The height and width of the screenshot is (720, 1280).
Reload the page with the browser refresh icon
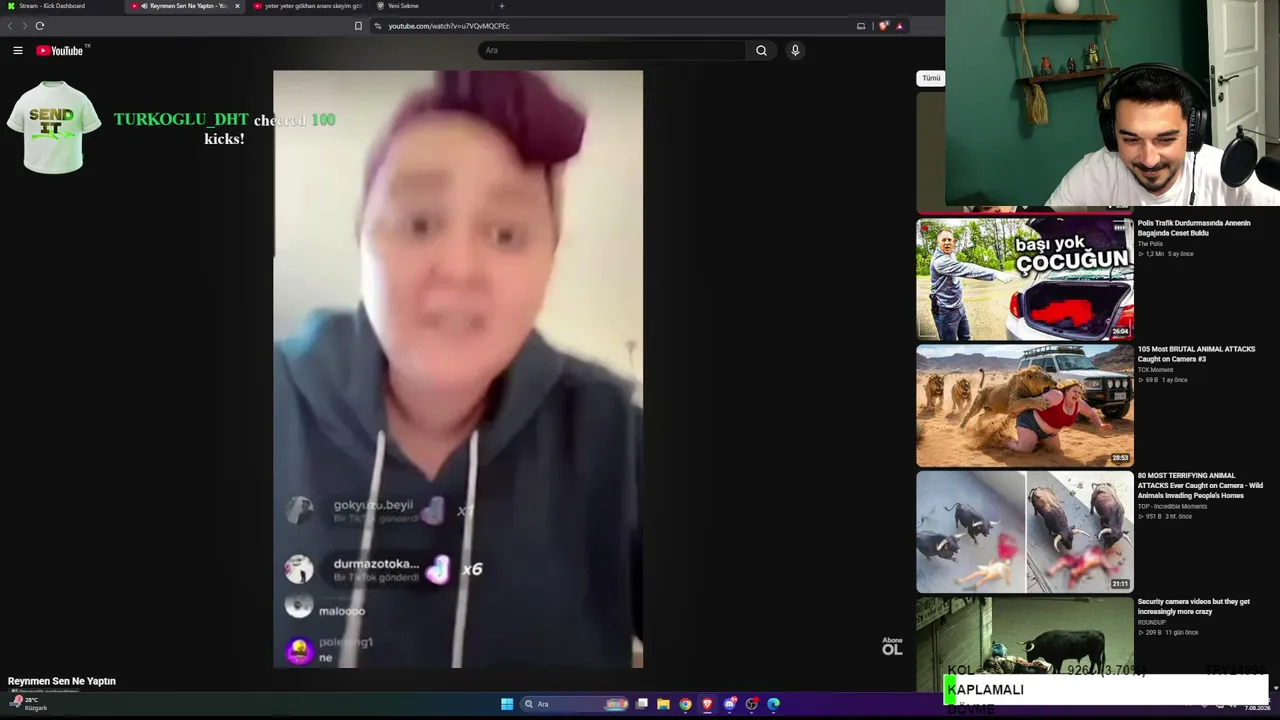coord(40,26)
